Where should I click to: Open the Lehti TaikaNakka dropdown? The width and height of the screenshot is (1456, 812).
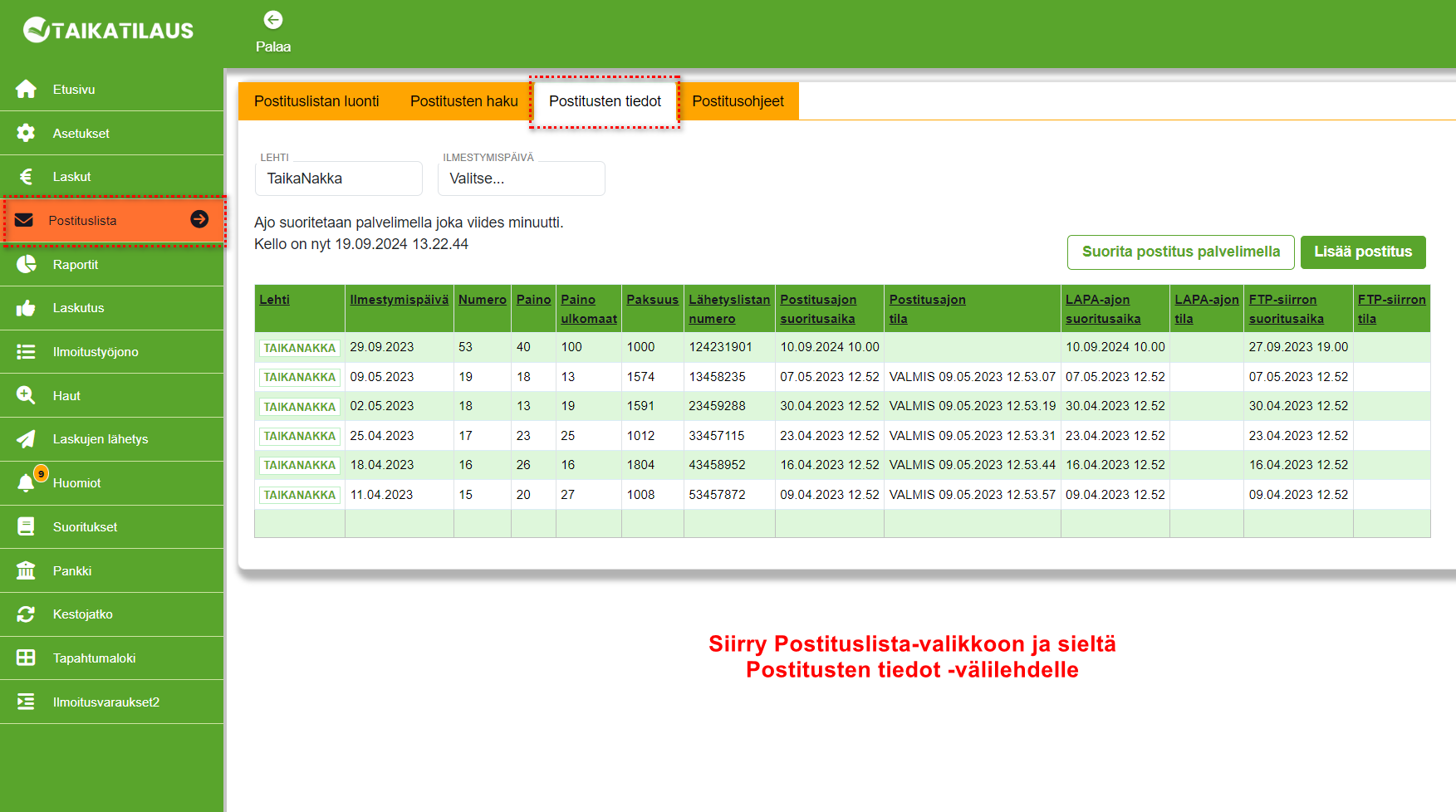(339, 179)
